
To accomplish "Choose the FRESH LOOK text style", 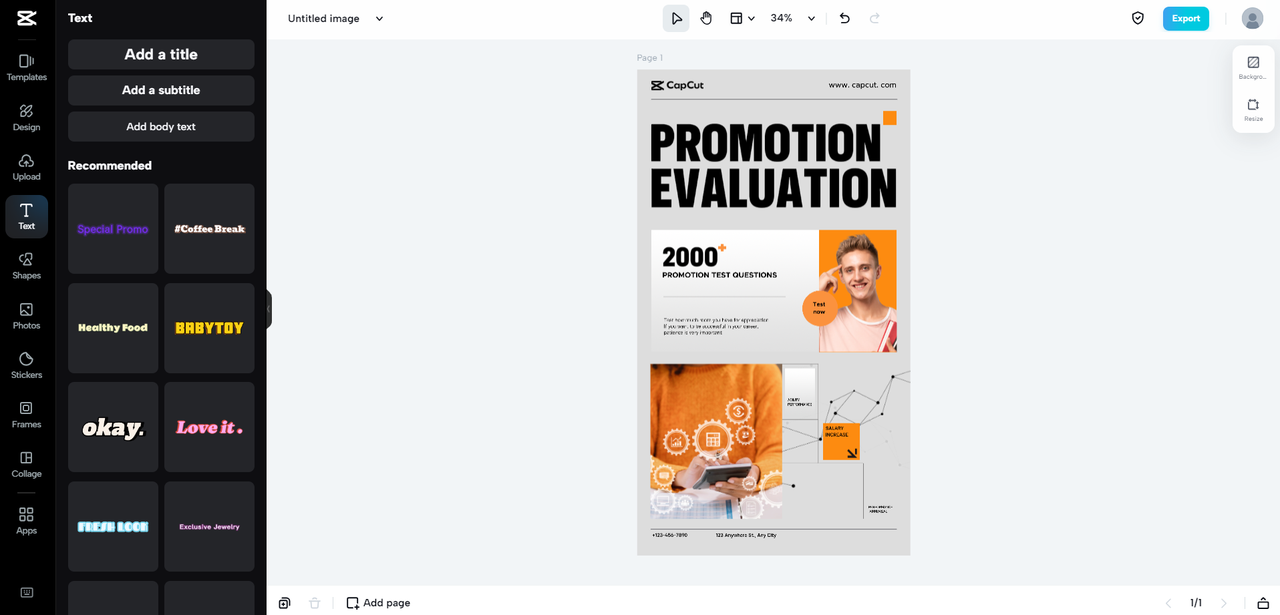I will coord(113,526).
